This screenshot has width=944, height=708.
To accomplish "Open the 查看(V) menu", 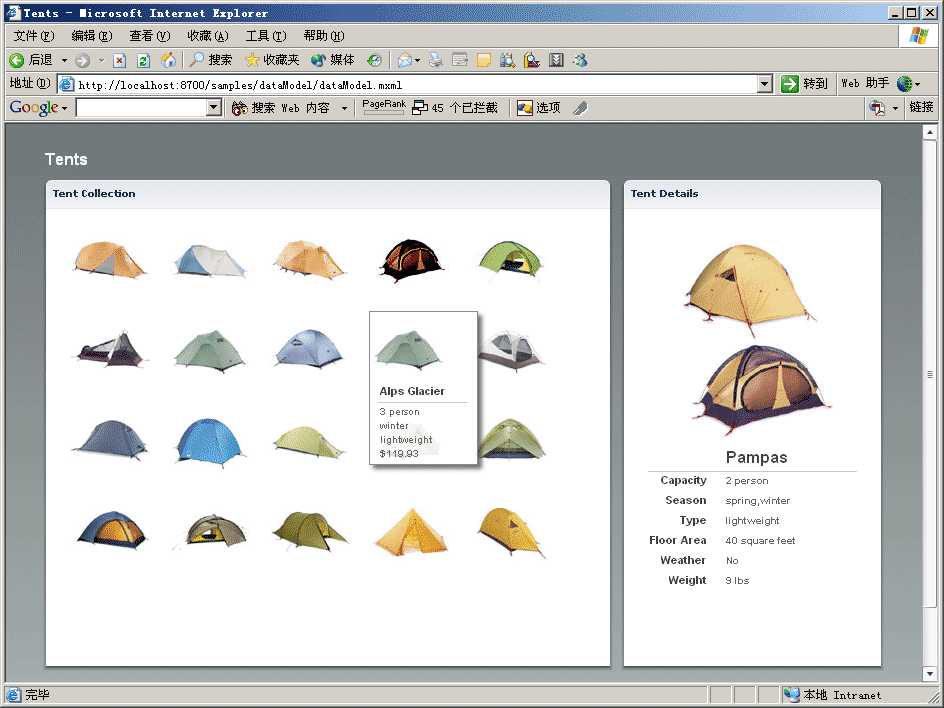I will tap(150, 36).
